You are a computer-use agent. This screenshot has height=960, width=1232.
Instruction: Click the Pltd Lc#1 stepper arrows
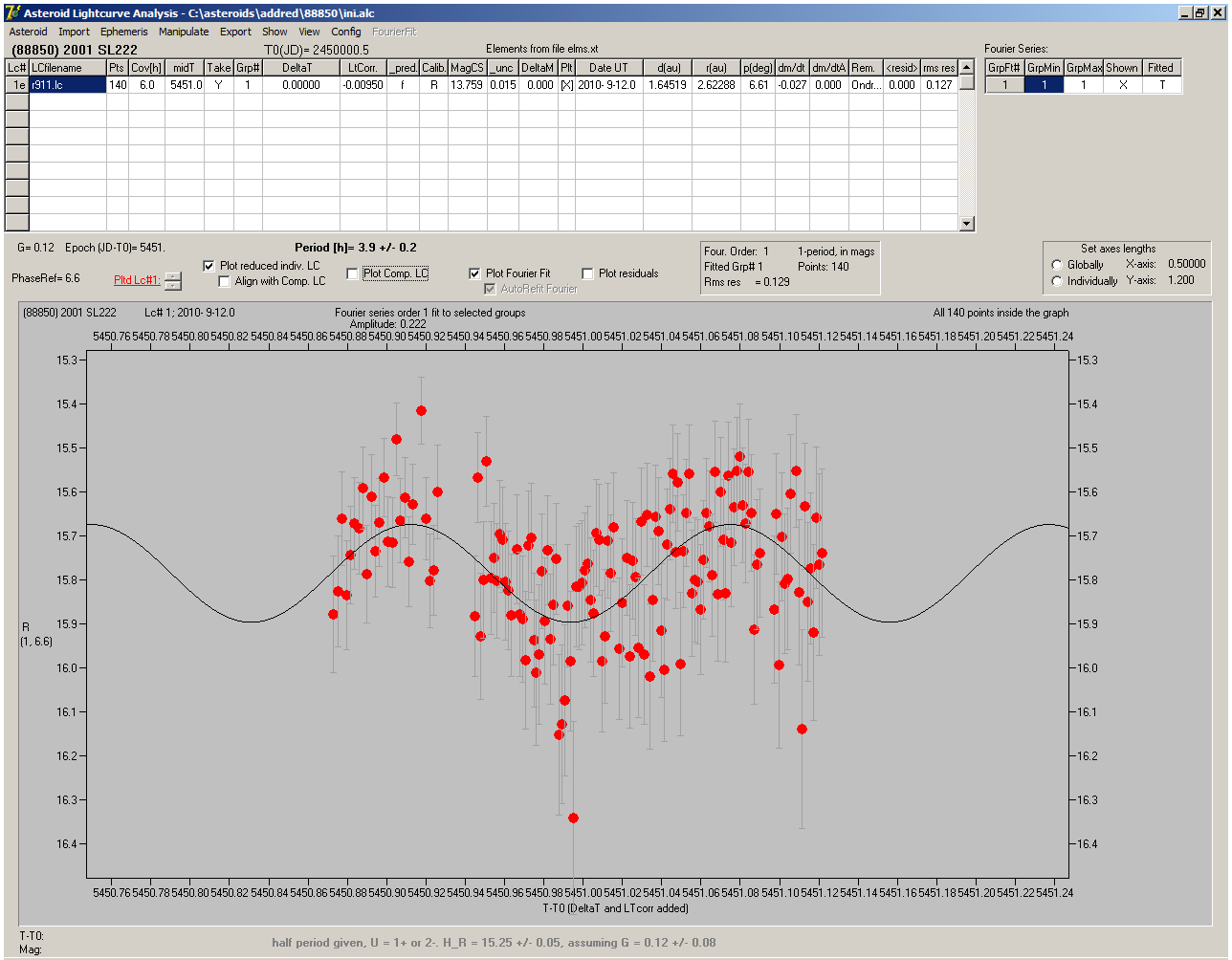pyautogui.click(x=173, y=281)
